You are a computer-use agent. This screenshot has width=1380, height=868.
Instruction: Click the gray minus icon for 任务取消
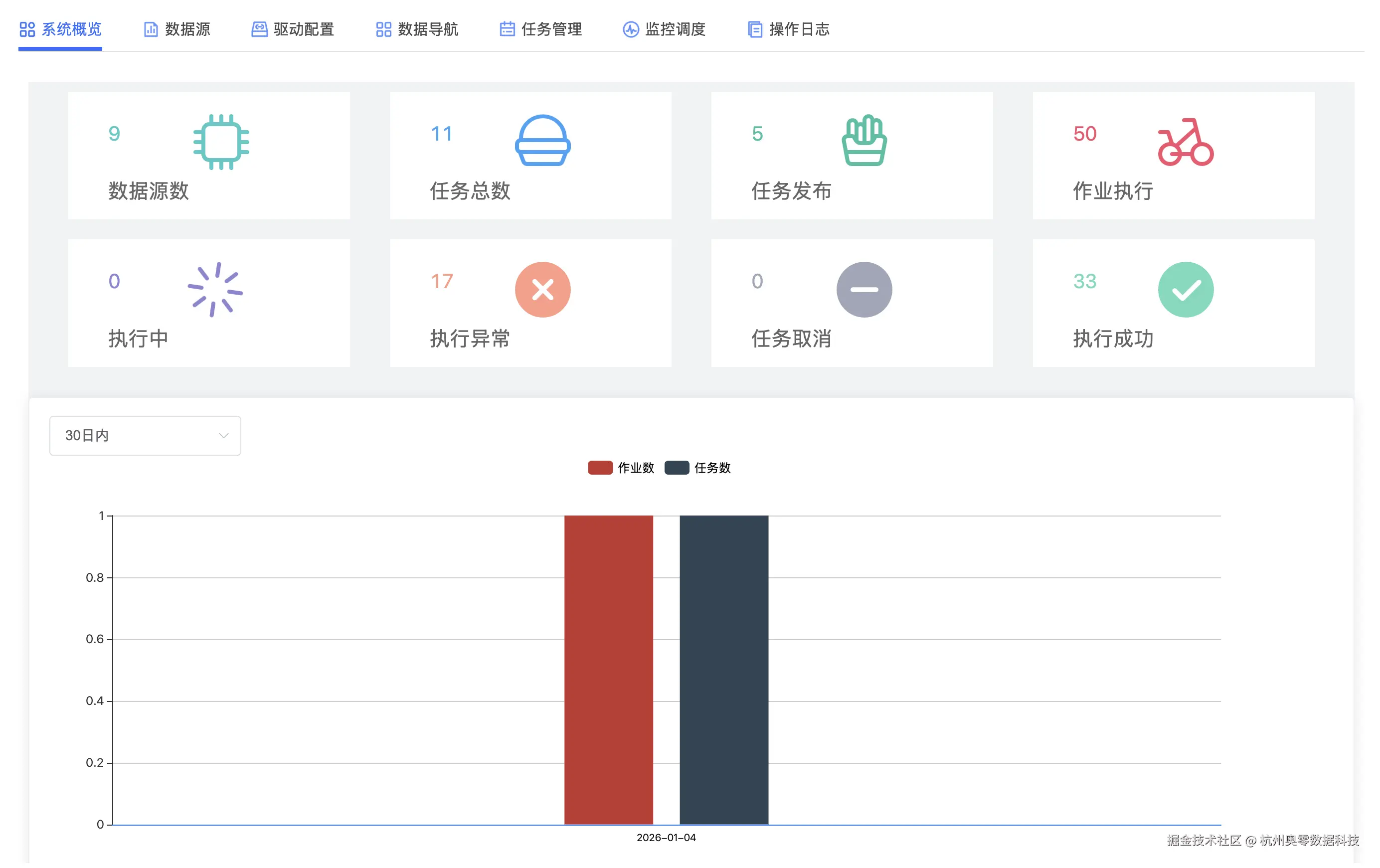point(863,289)
